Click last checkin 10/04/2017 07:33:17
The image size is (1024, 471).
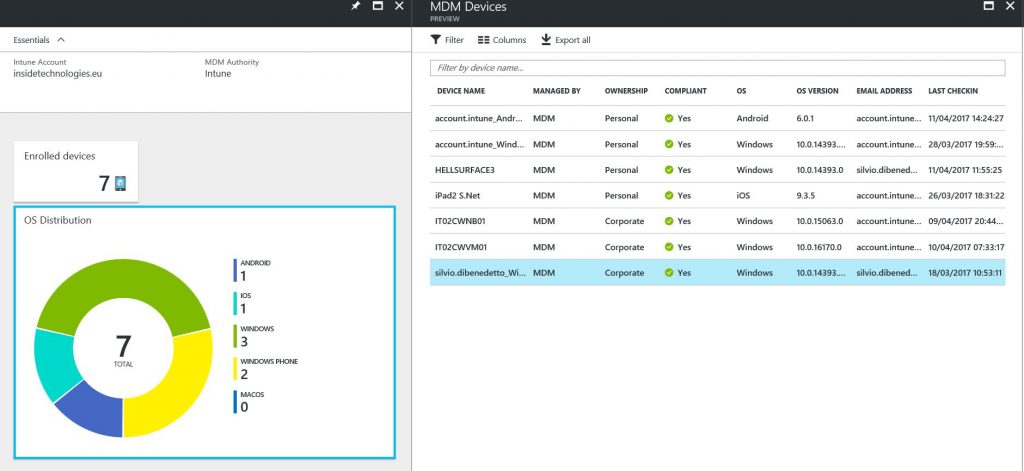(966, 247)
